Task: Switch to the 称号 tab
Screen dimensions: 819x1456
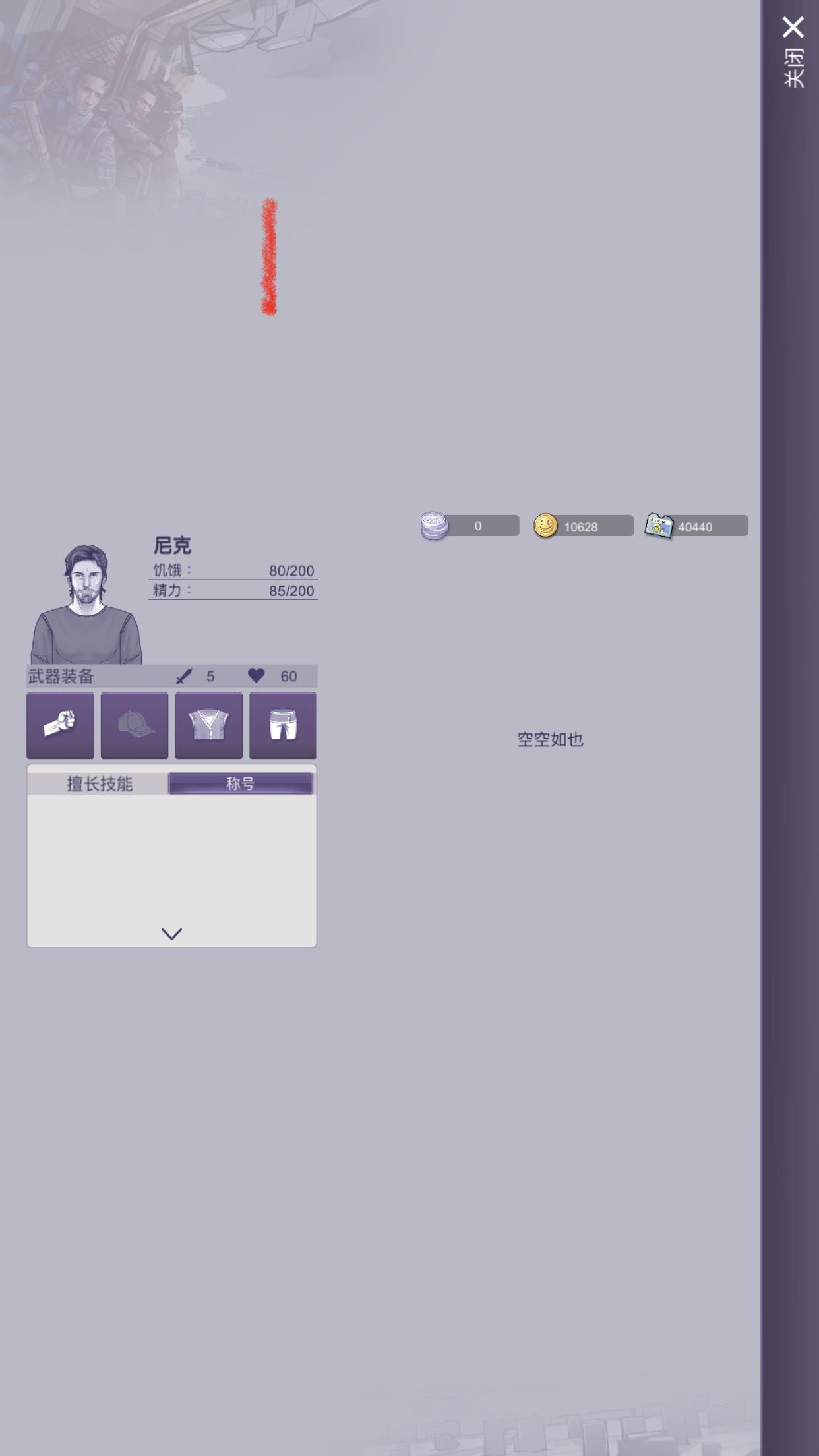Action: pos(240,783)
